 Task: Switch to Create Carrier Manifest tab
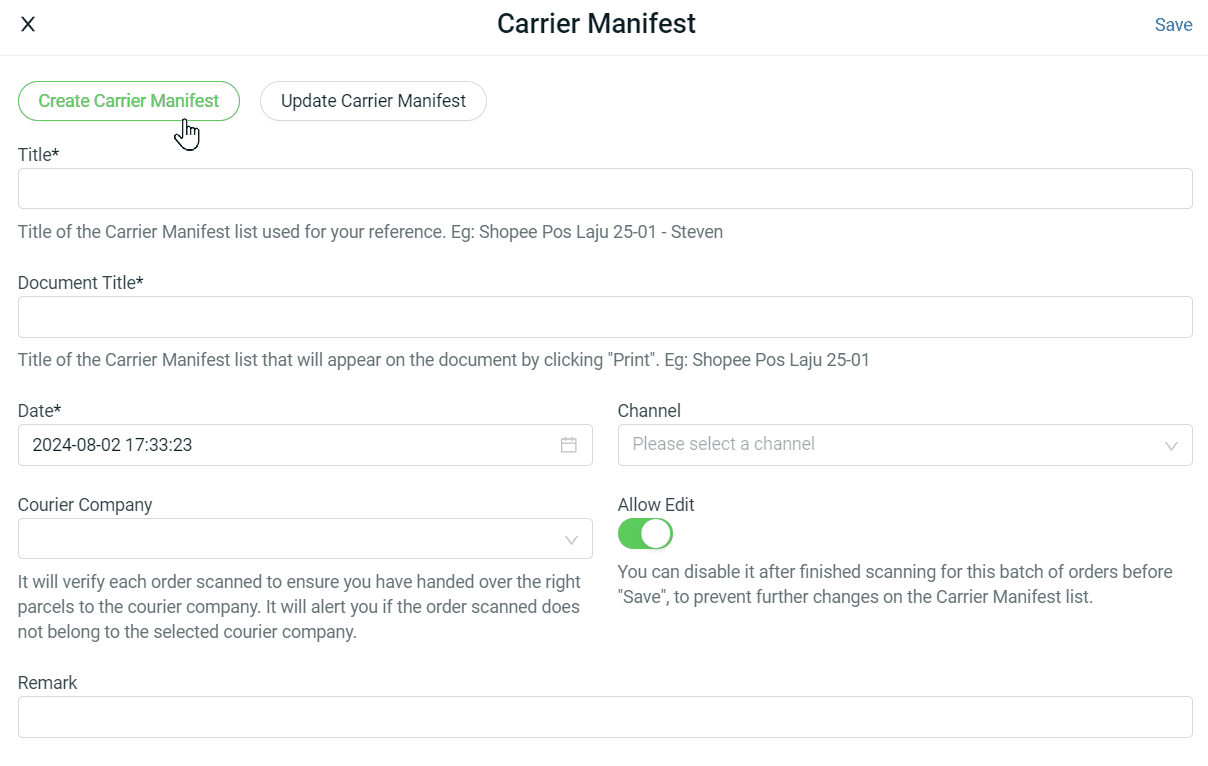(x=129, y=101)
